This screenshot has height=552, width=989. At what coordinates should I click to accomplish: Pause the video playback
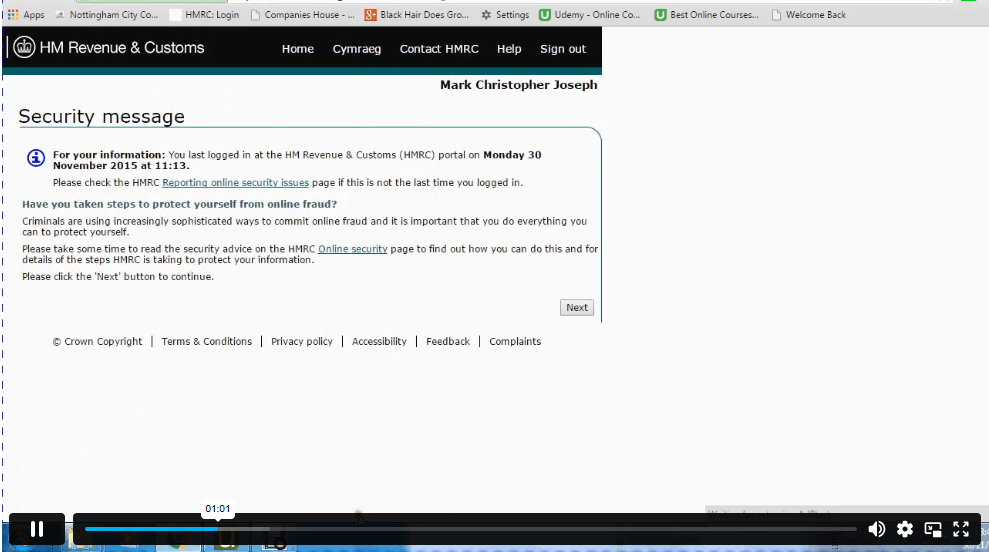[x=37, y=529]
